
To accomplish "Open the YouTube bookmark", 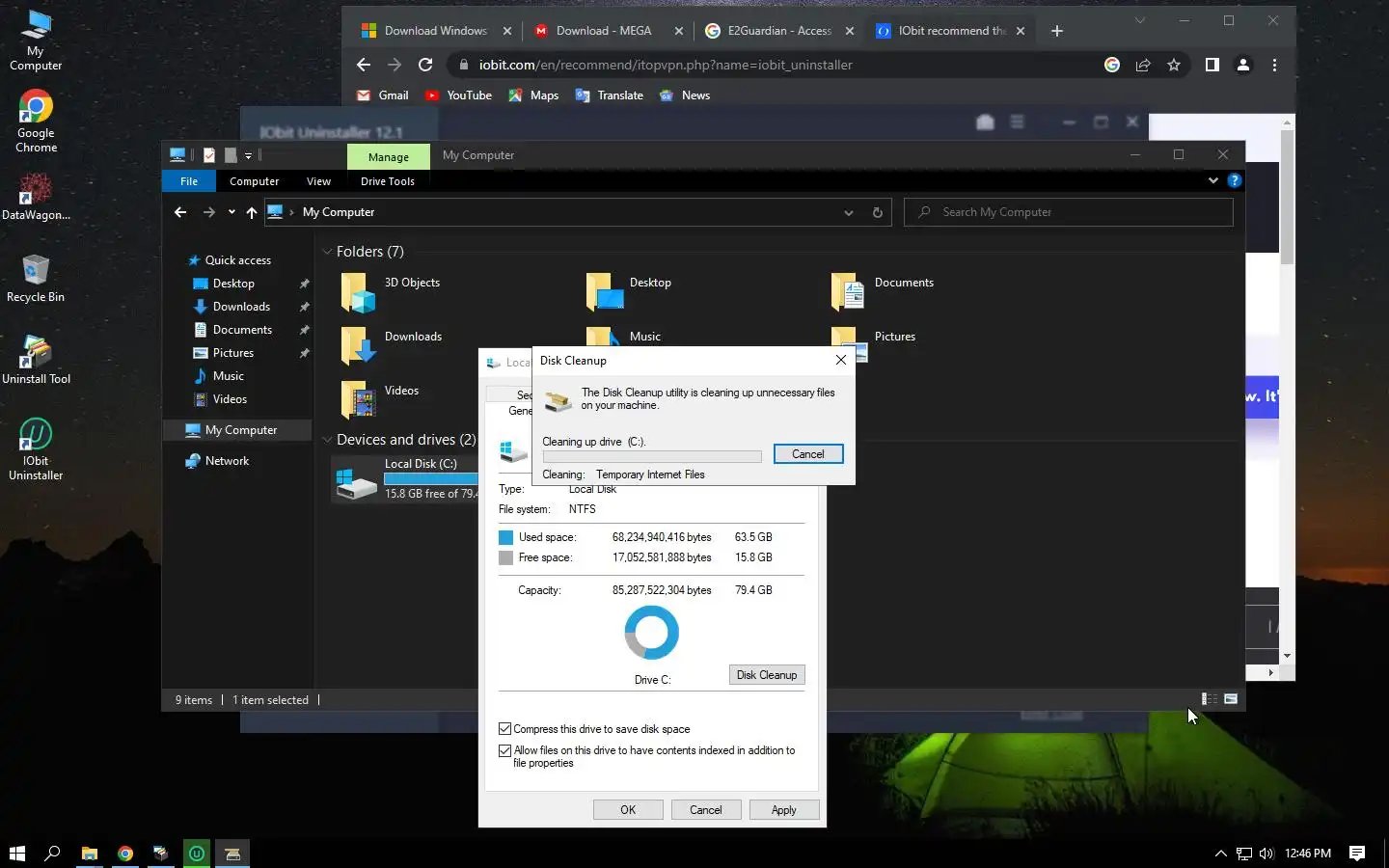I will (458, 95).
